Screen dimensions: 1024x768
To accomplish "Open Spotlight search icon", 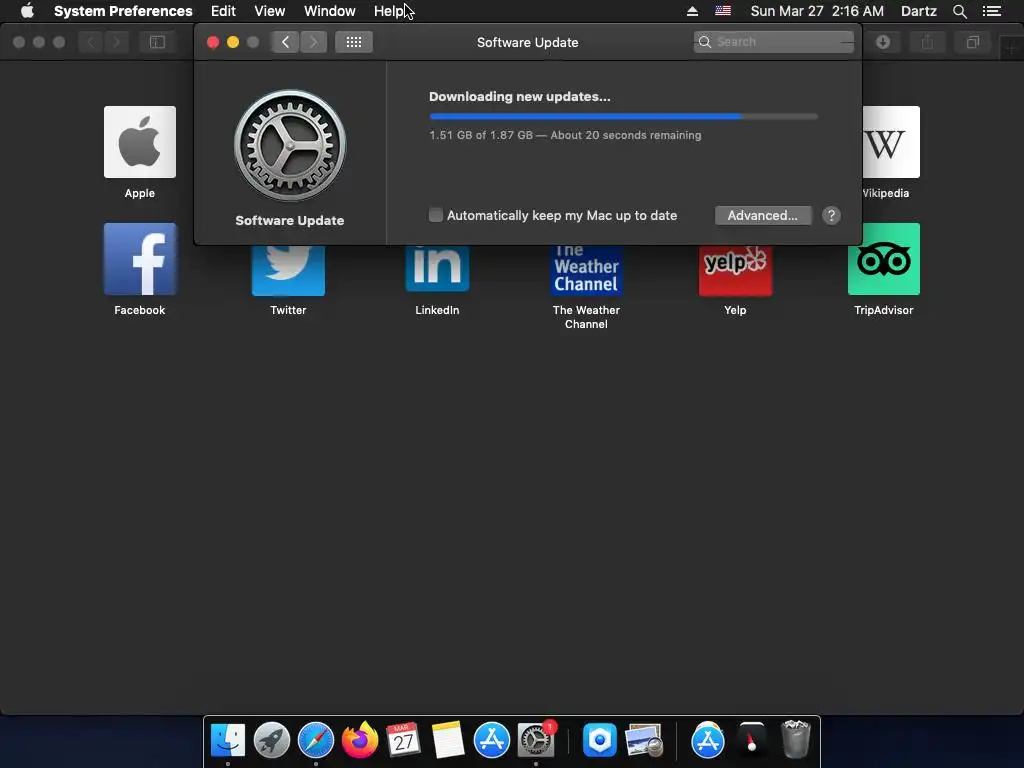I will 959,11.
